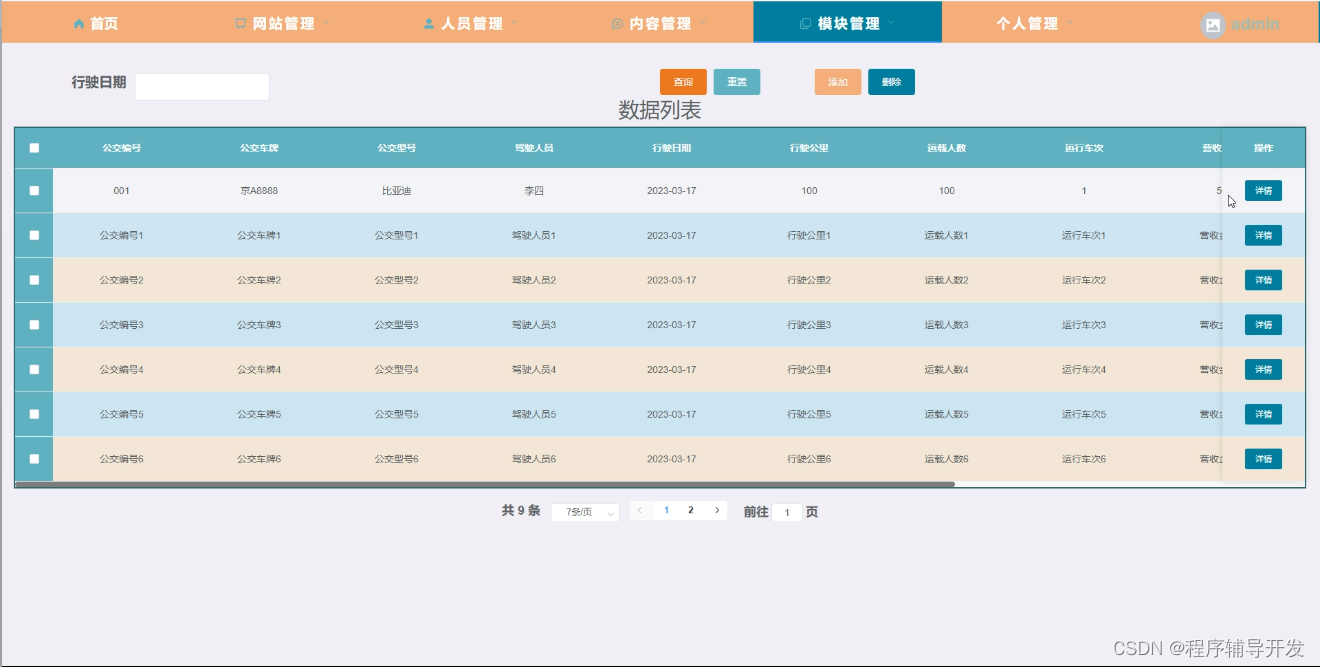Click the copy icon beside 模块管理

pos(805,23)
